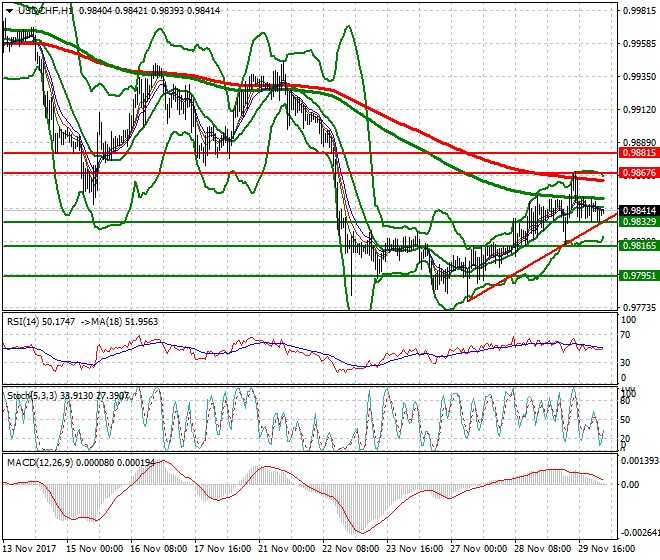Click the 0.001393 MACD scale value
This screenshot has width=660, height=560.
[x=638, y=460]
